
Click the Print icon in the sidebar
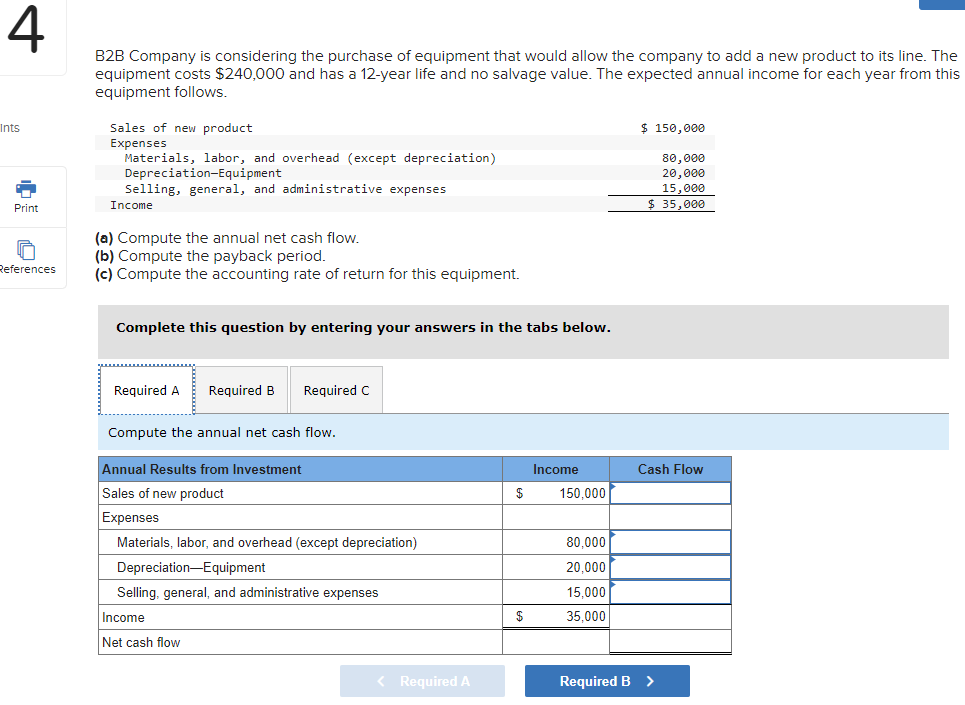[x=26, y=188]
